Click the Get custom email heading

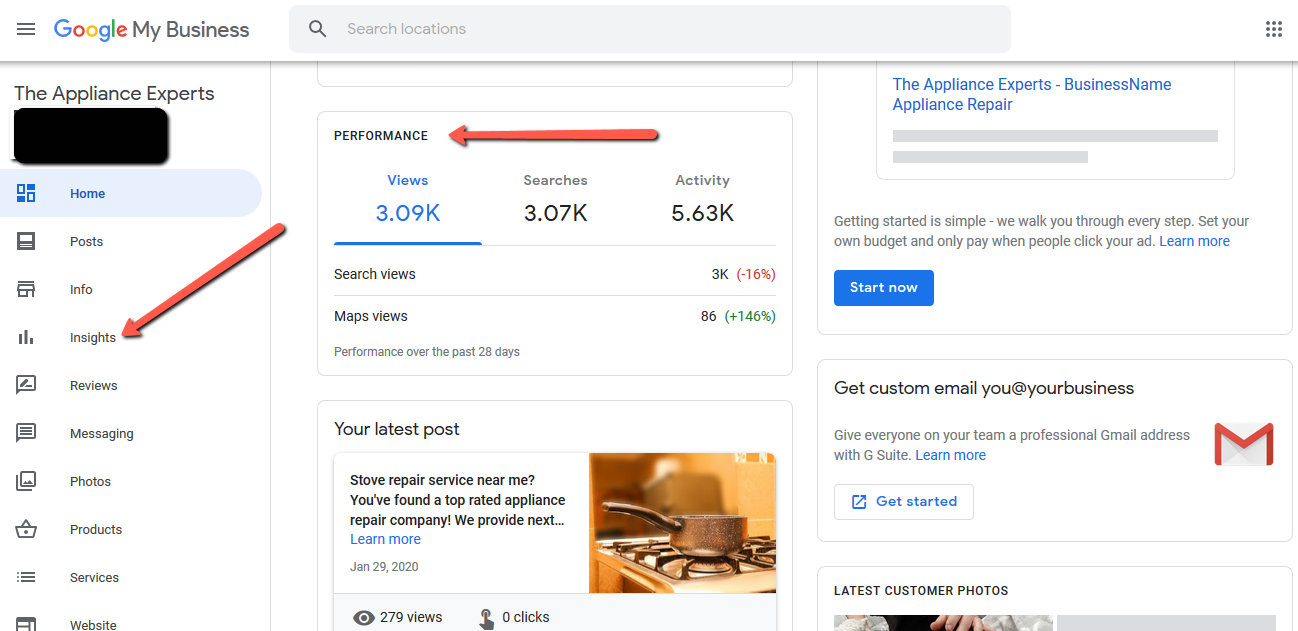pos(984,388)
